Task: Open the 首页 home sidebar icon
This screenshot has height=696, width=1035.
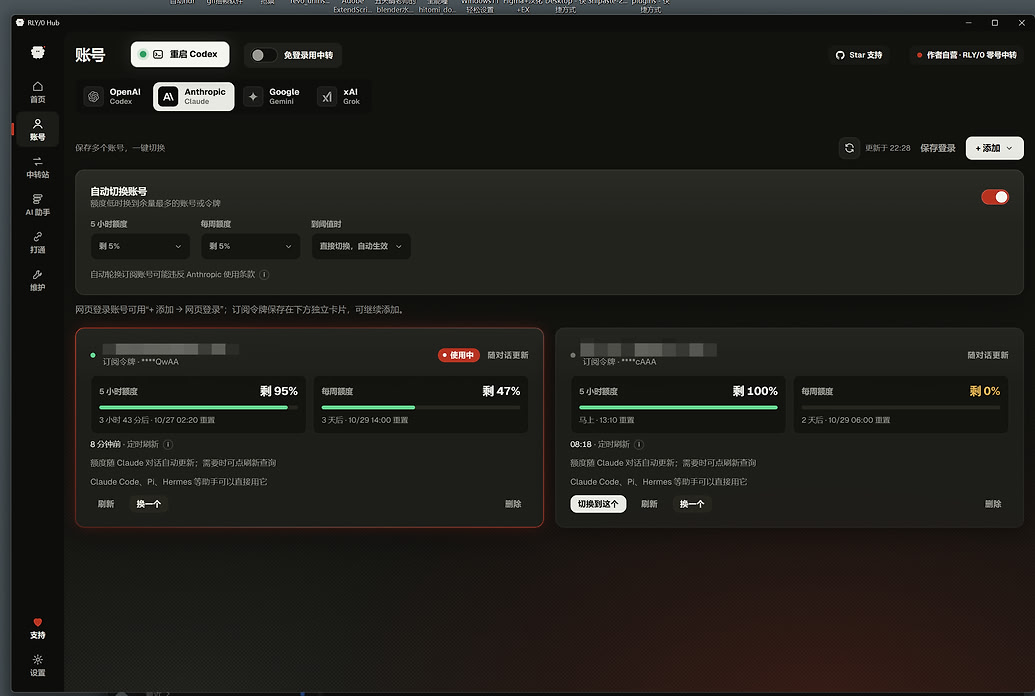Action: (x=38, y=91)
